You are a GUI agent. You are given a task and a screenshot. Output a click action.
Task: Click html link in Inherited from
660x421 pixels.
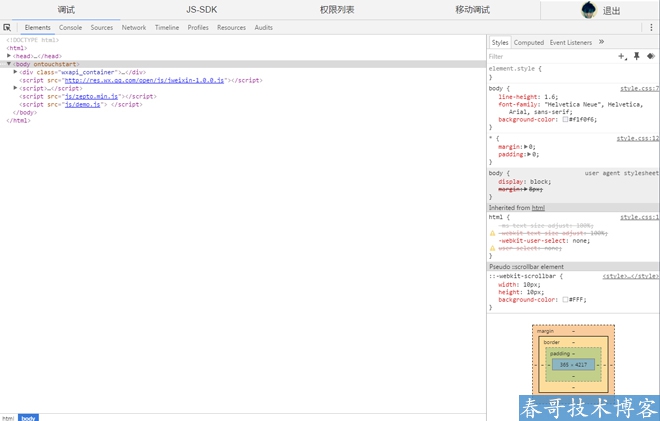pyautogui.click(x=538, y=208)
